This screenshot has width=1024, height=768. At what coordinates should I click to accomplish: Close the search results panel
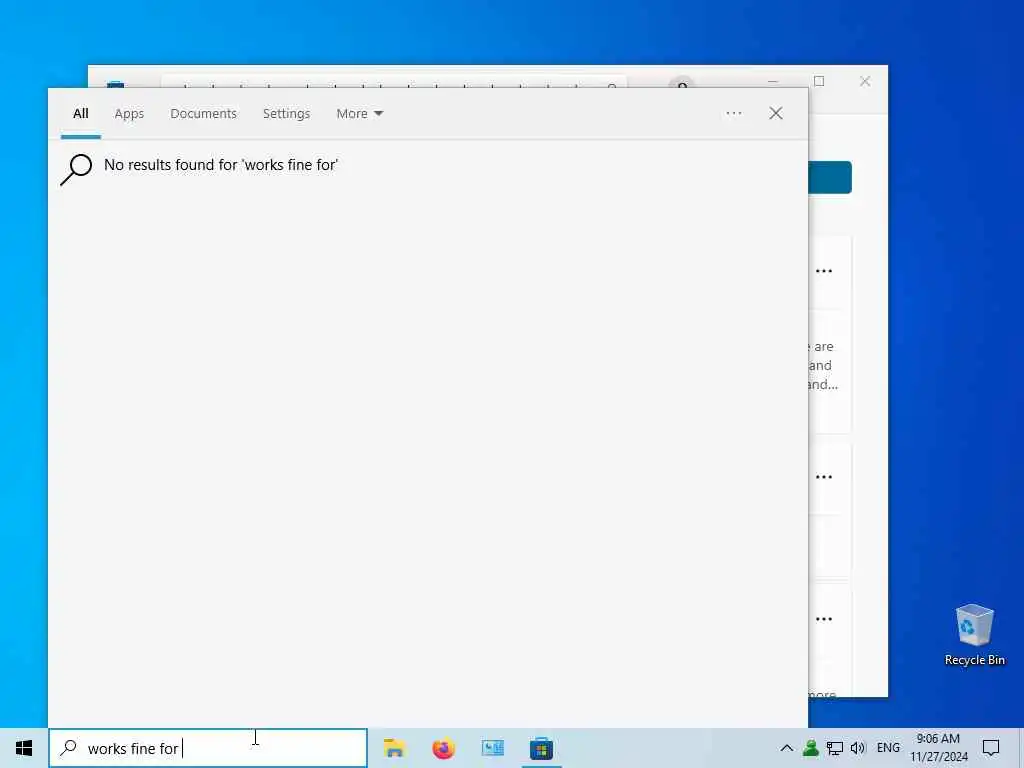[775, 113]
